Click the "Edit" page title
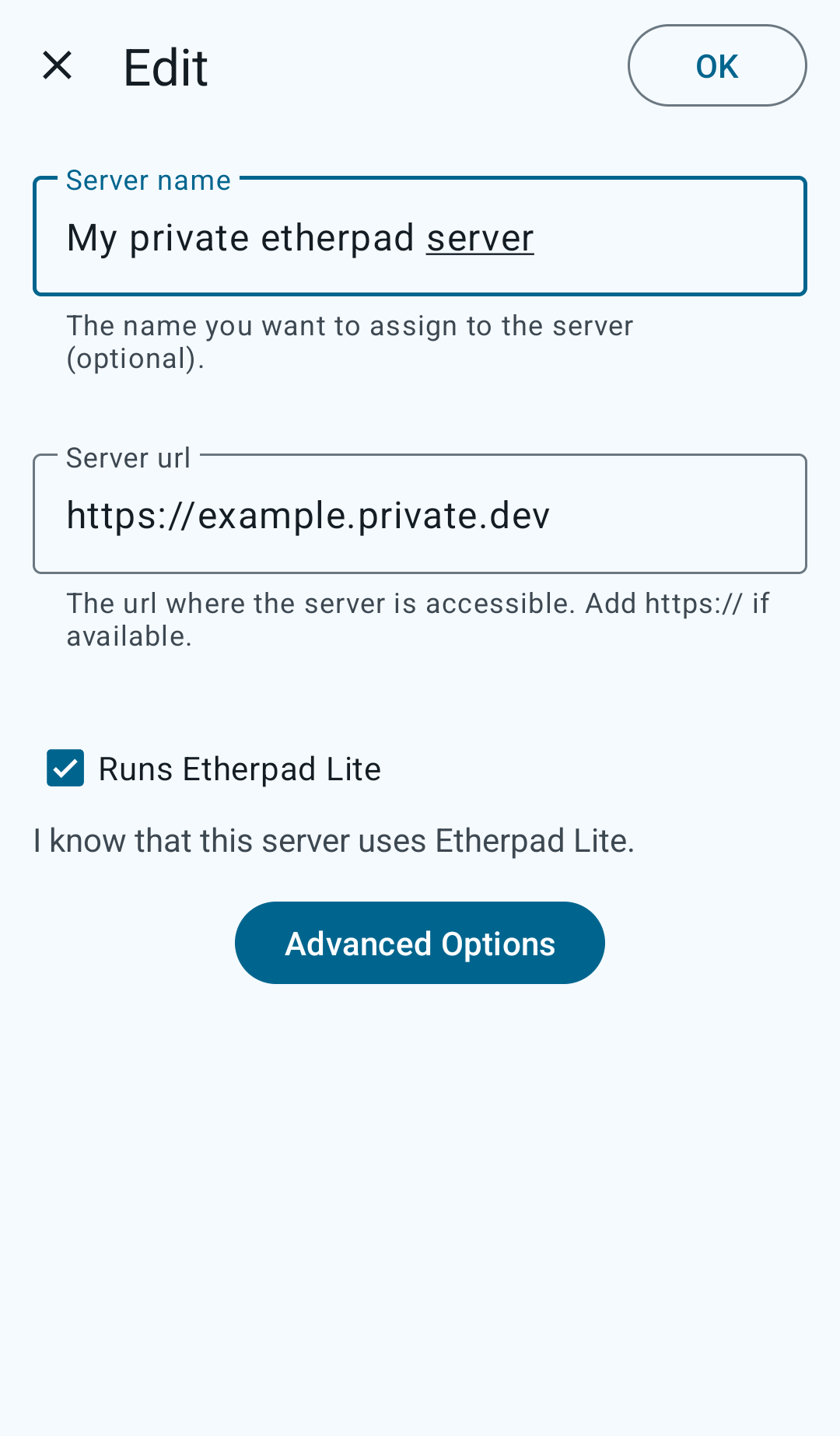This screenshot has height=1436, width=840. pyautogui.click(x=166, y=68)
